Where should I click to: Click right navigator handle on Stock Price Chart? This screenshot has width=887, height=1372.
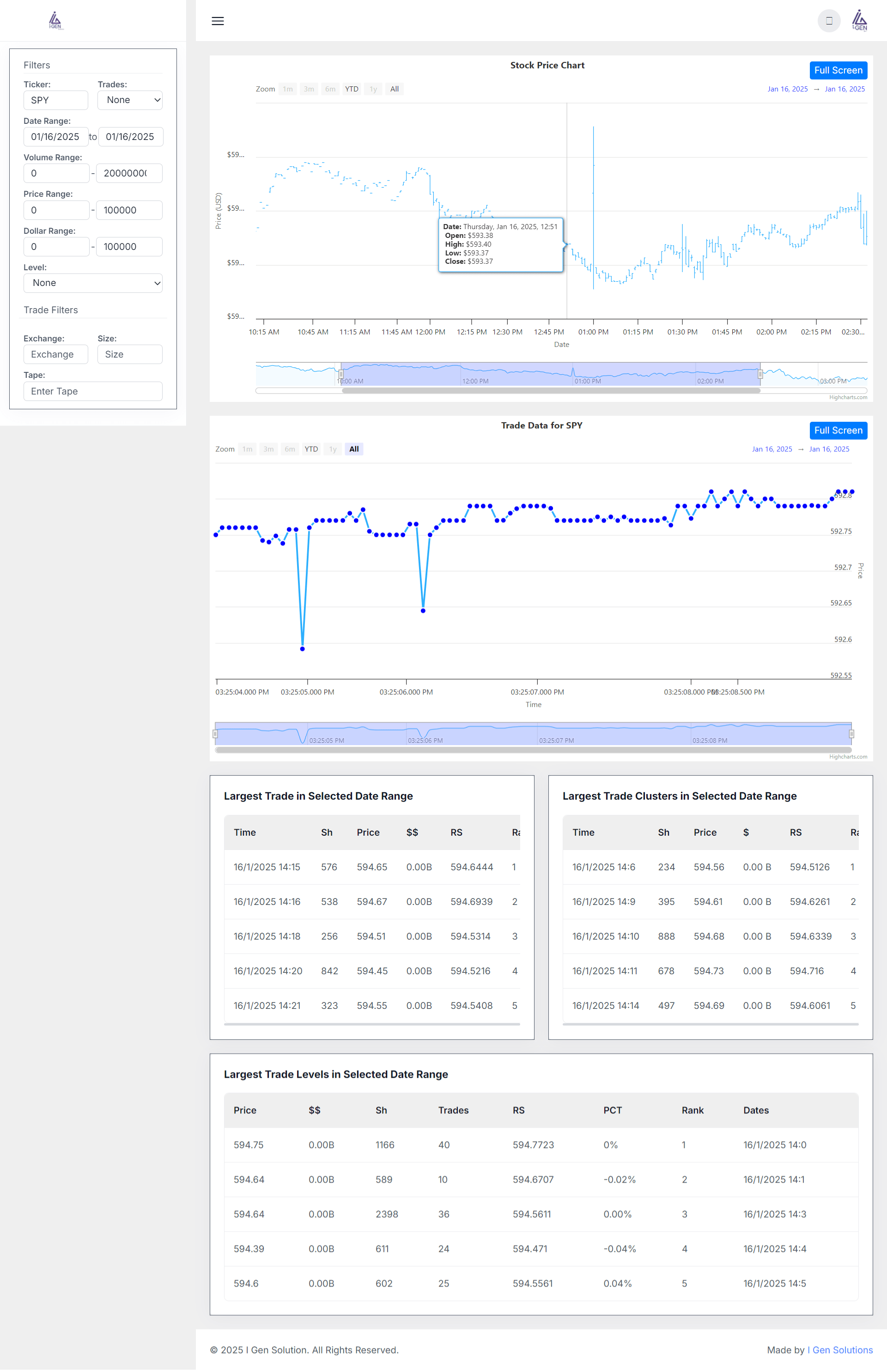pyautogui.click(x=760, y=374)
